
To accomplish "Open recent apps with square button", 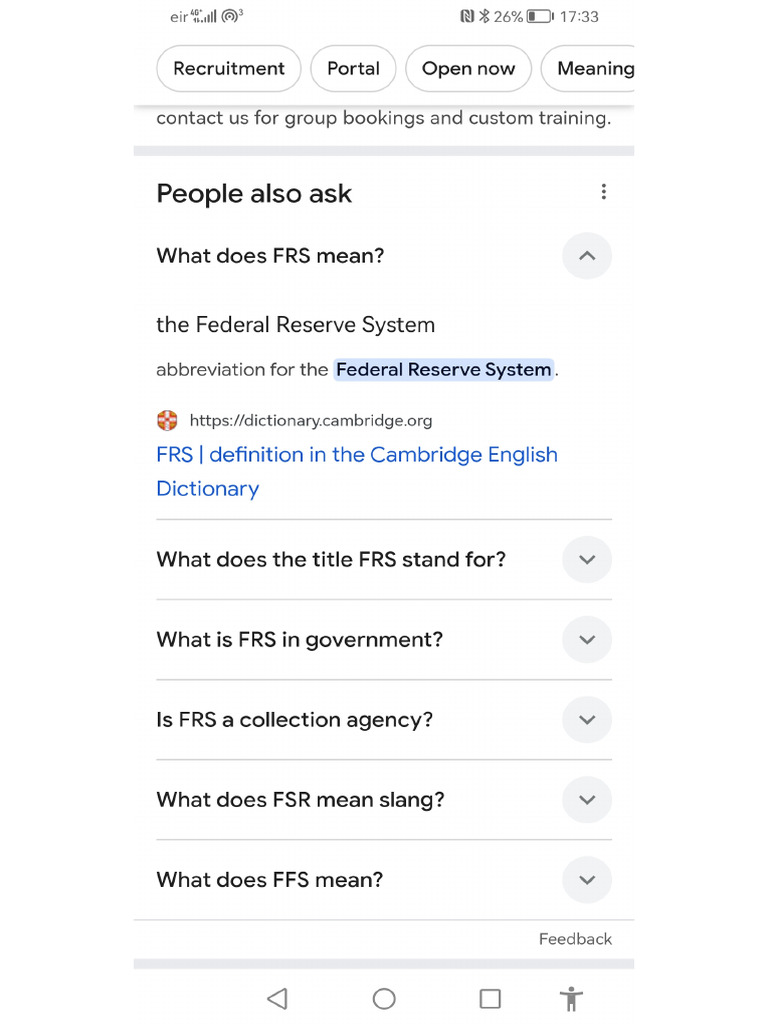I will point(490,998).
